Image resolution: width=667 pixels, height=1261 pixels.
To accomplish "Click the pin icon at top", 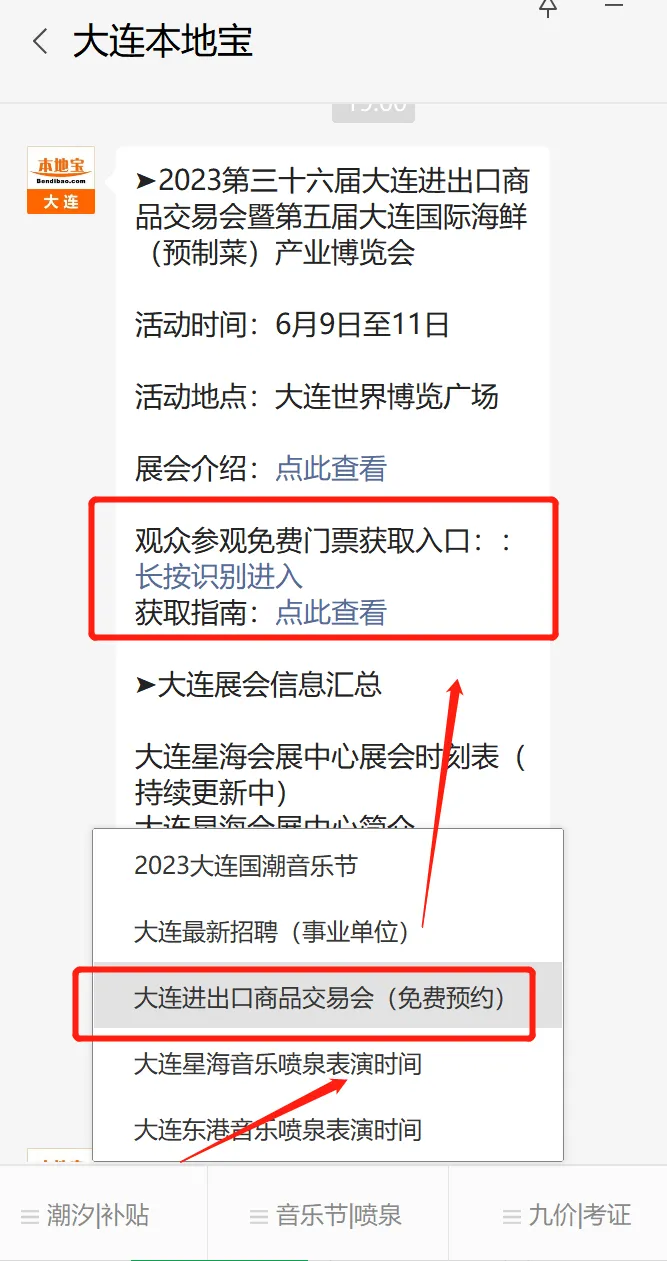I will tap(548, 8).
